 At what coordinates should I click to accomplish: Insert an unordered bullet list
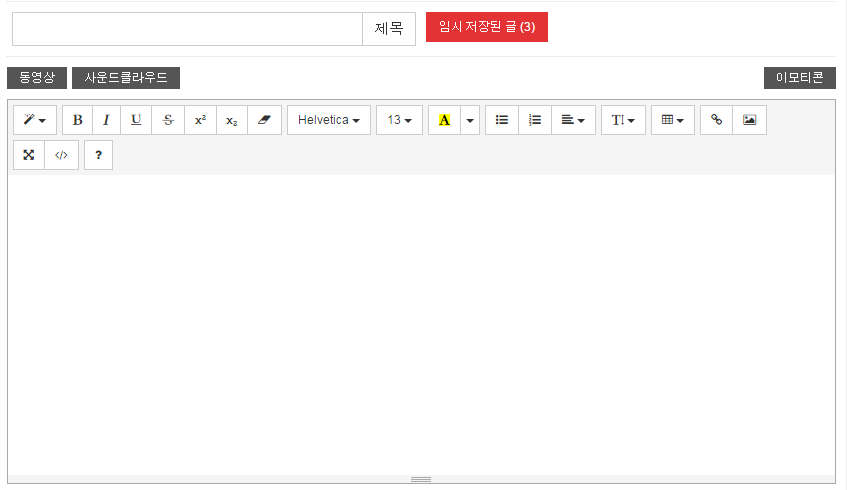pos(502,120)
